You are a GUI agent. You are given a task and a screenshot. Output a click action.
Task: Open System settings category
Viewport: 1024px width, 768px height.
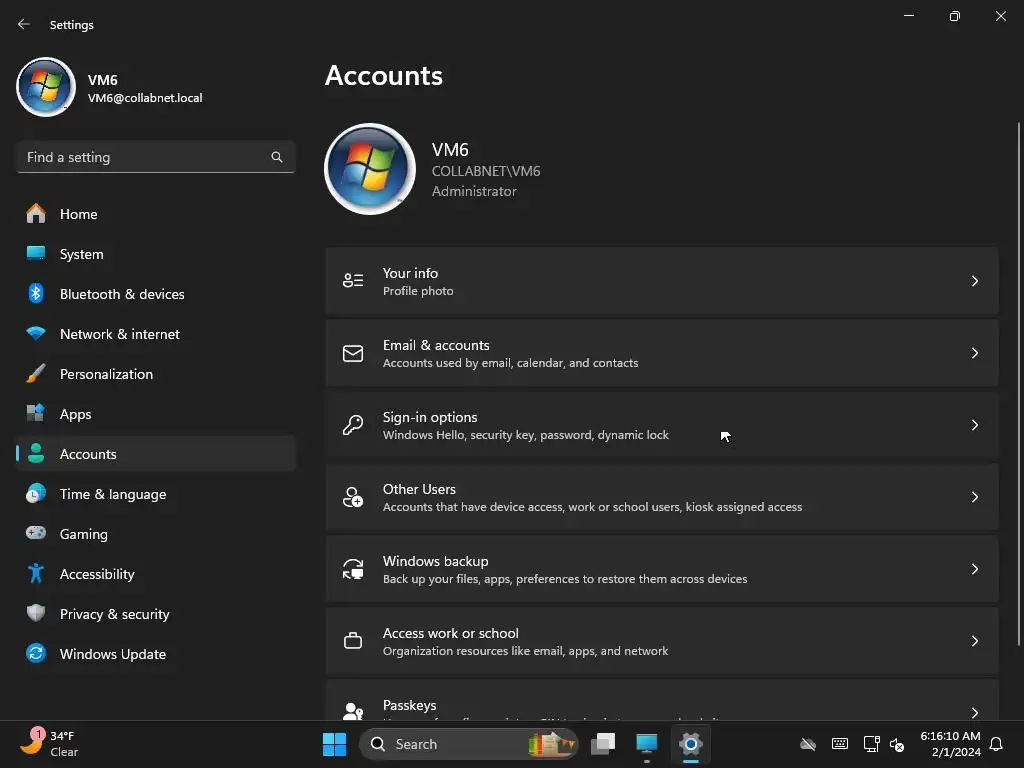(155, 254)
